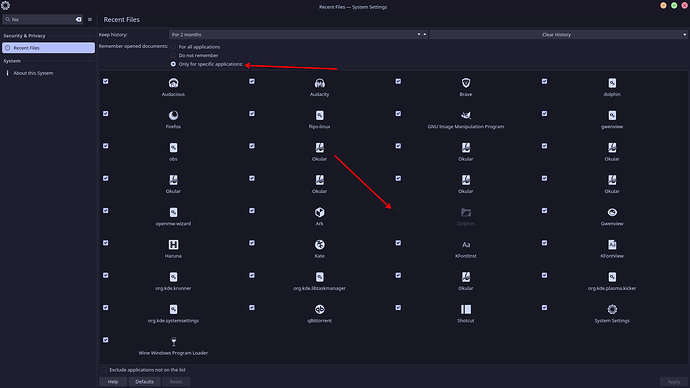Image resolution: width=690 pixels, height=388 pixels.
Task: Select the Do not remember option
Action: [x=173, y=55]
